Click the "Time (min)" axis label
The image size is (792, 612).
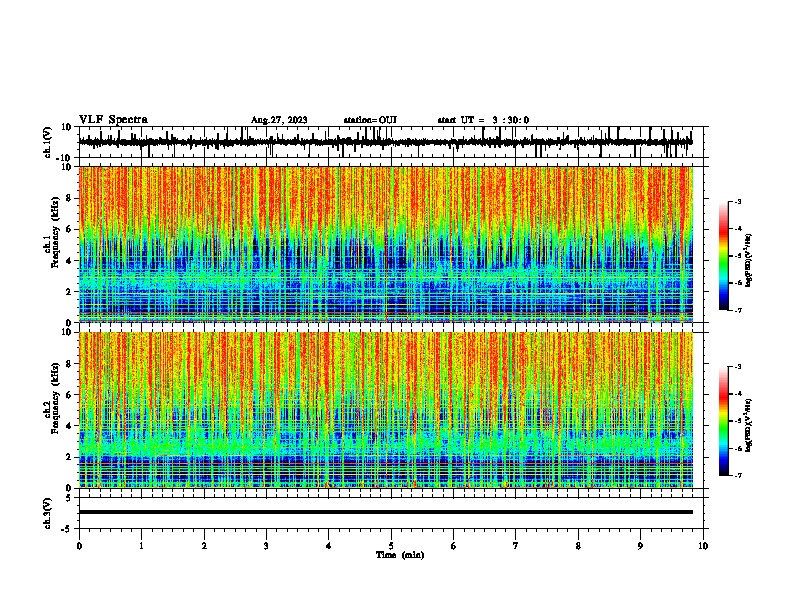tap(400, 555)
